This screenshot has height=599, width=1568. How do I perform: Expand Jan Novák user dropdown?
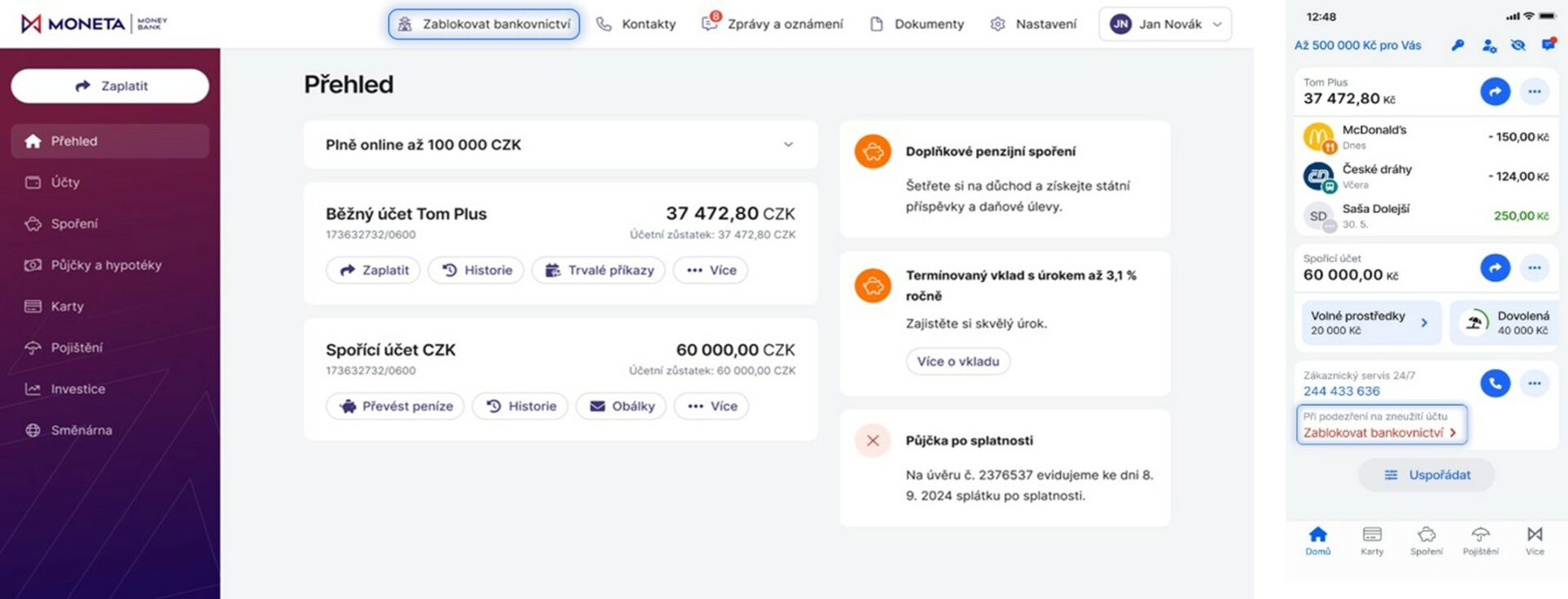click(x=1165, y=25)
